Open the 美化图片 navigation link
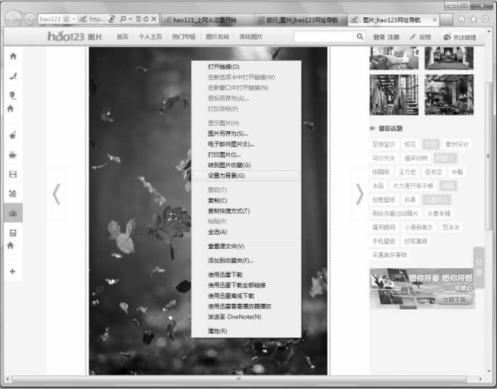This screenshot has width=497, height=389. (251, 37)
